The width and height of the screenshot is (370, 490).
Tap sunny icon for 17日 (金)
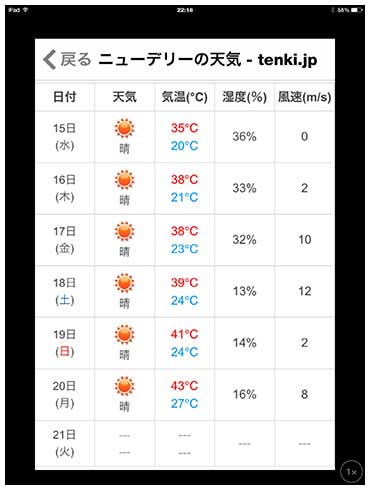(124, 231)
